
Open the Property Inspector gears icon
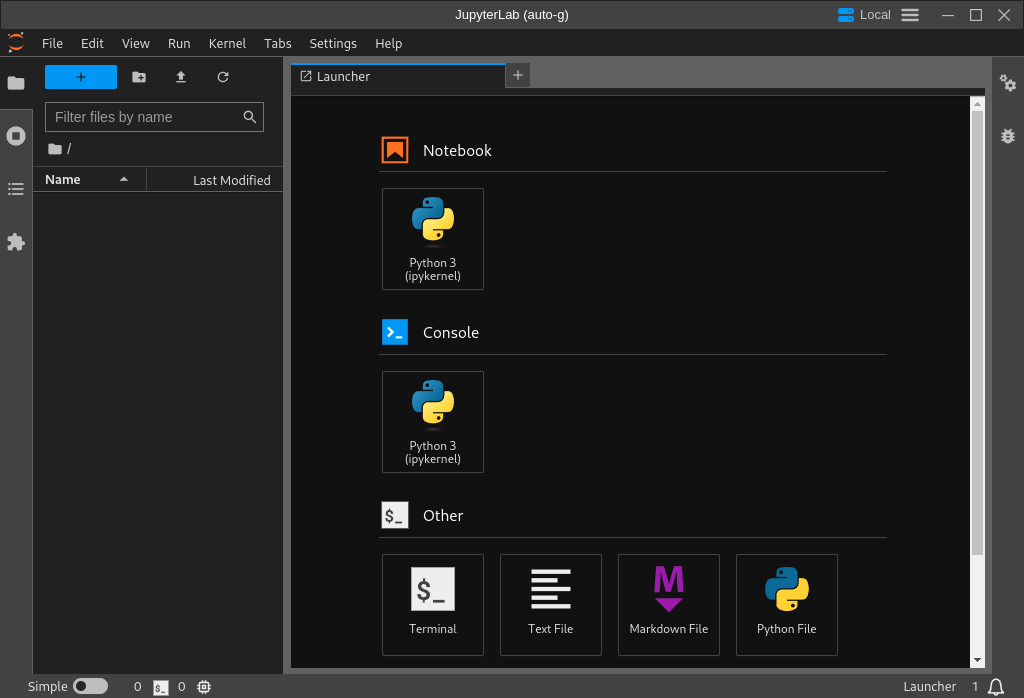(1008, 83)
